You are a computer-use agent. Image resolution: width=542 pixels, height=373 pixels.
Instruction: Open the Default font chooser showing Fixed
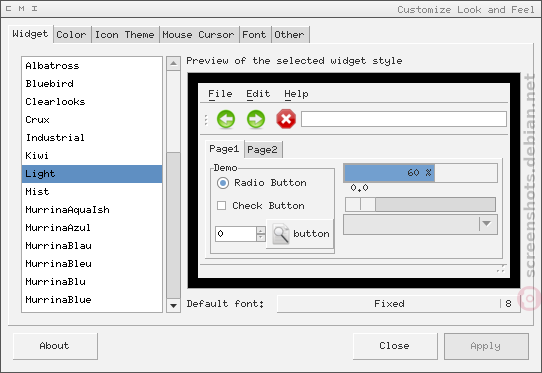tap(399, 304)
